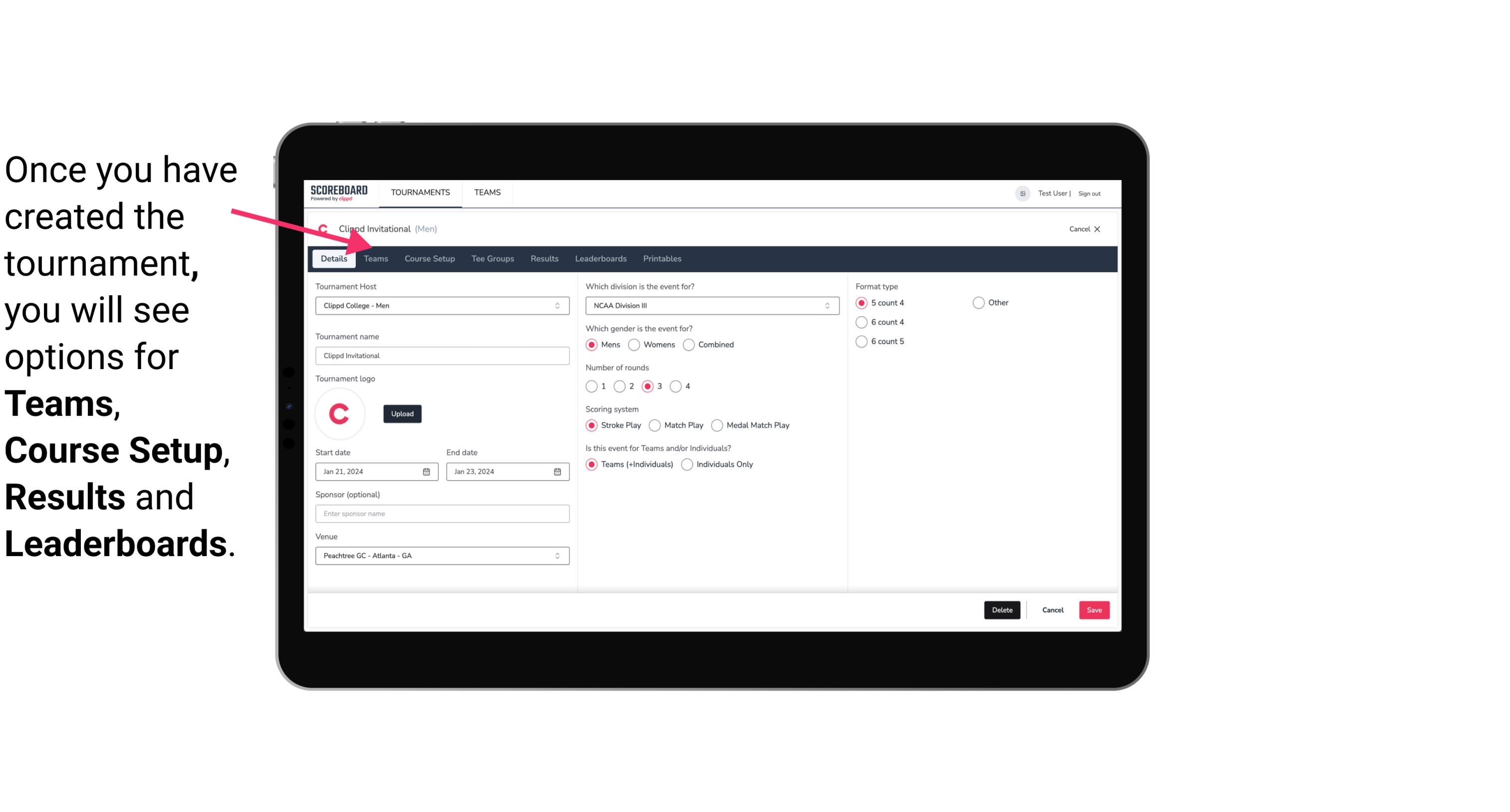Click the Tournament name input field
The height and width of the screenshot is (812, 1510).
point(441,355)
